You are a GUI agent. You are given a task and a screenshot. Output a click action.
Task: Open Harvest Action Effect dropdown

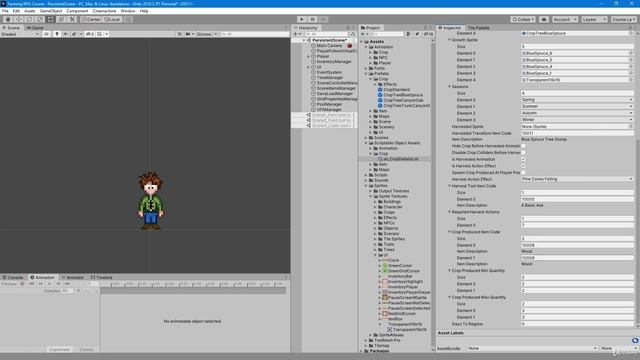click(x=577, y=179)
